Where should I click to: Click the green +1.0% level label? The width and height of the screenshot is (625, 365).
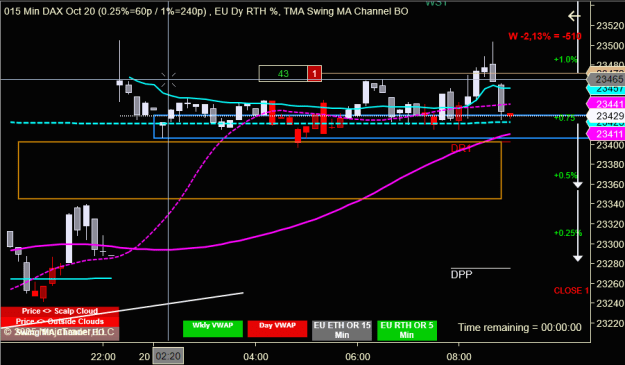[566, 60]
